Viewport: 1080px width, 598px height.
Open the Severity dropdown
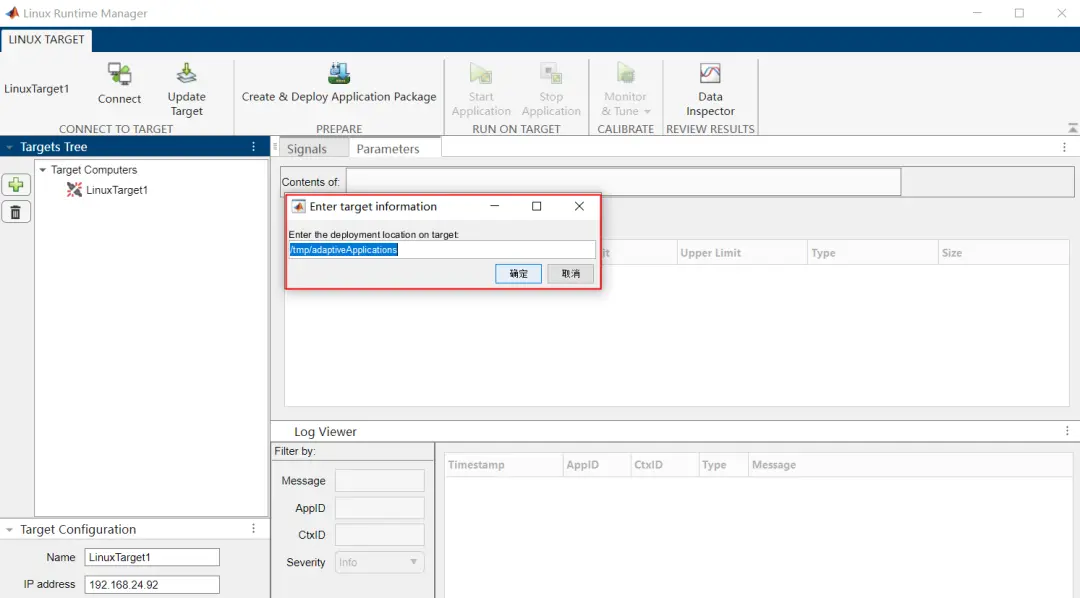[x=380, y=562]
